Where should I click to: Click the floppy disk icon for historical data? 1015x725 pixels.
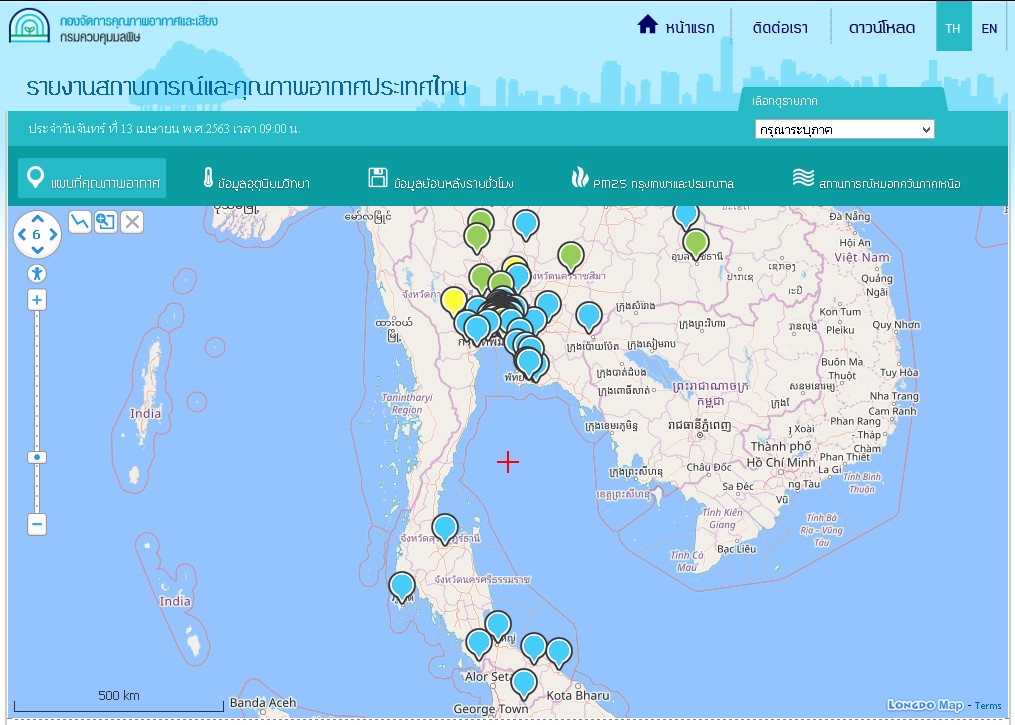(x=378, y=177)
